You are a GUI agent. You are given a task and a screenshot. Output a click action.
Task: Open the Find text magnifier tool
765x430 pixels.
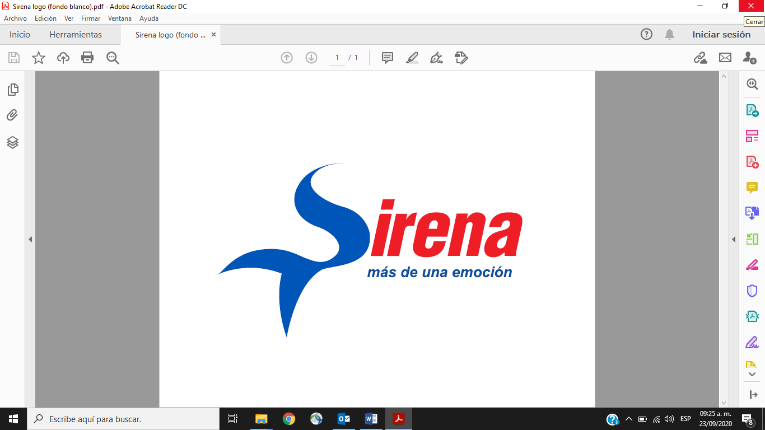click(x=112, y=58)
